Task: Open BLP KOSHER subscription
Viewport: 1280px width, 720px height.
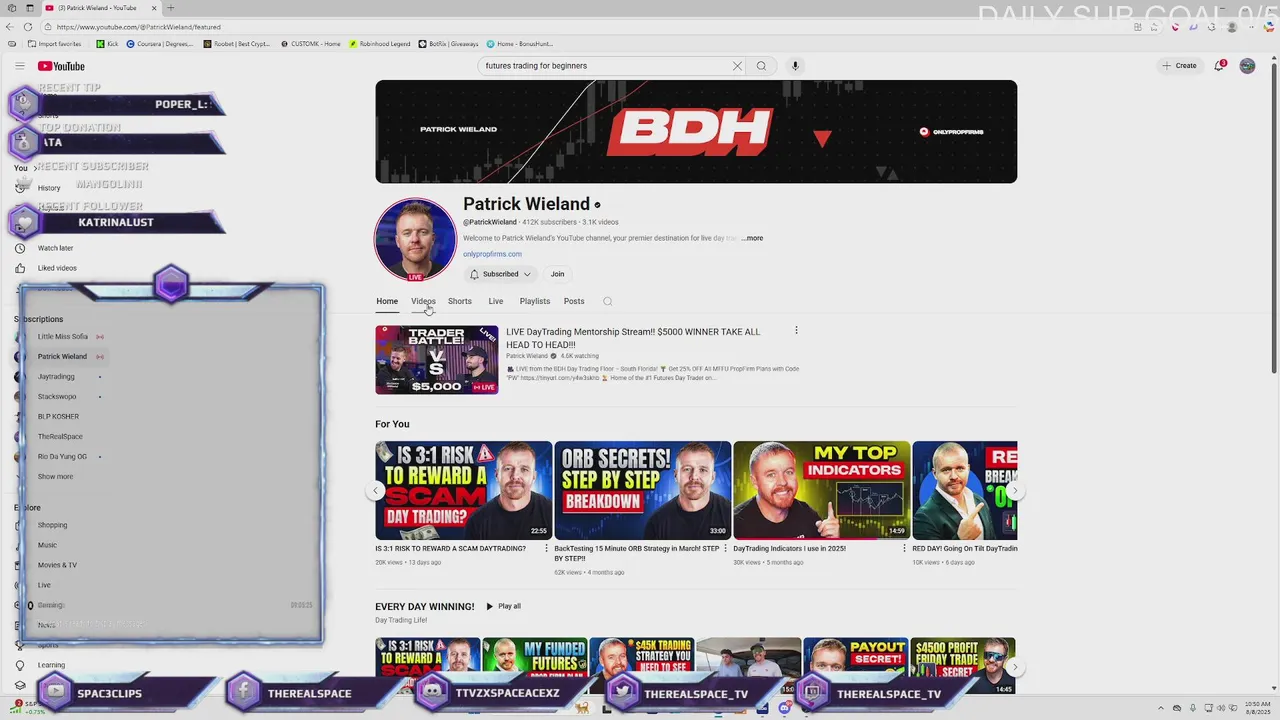Action: coord(58,417)
